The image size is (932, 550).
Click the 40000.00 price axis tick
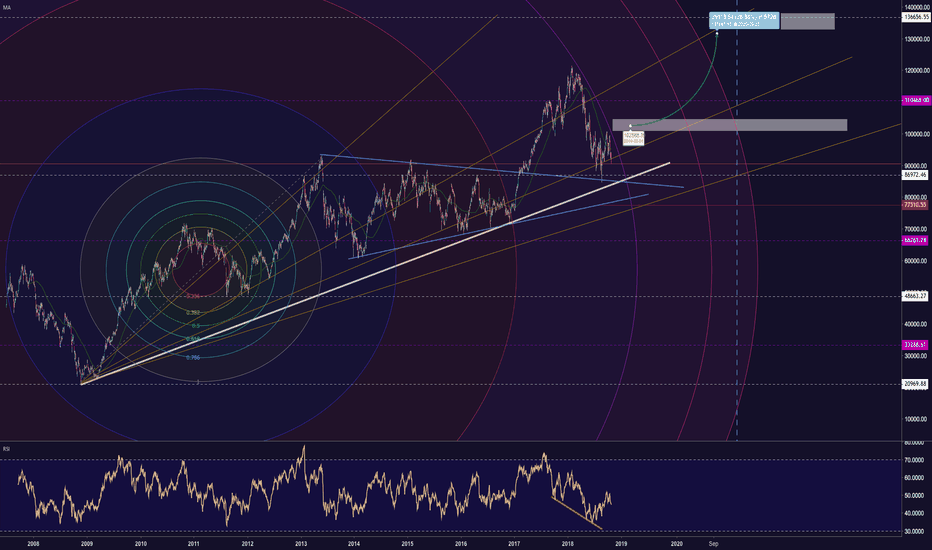pyautogui.click(x=916, y=324)
